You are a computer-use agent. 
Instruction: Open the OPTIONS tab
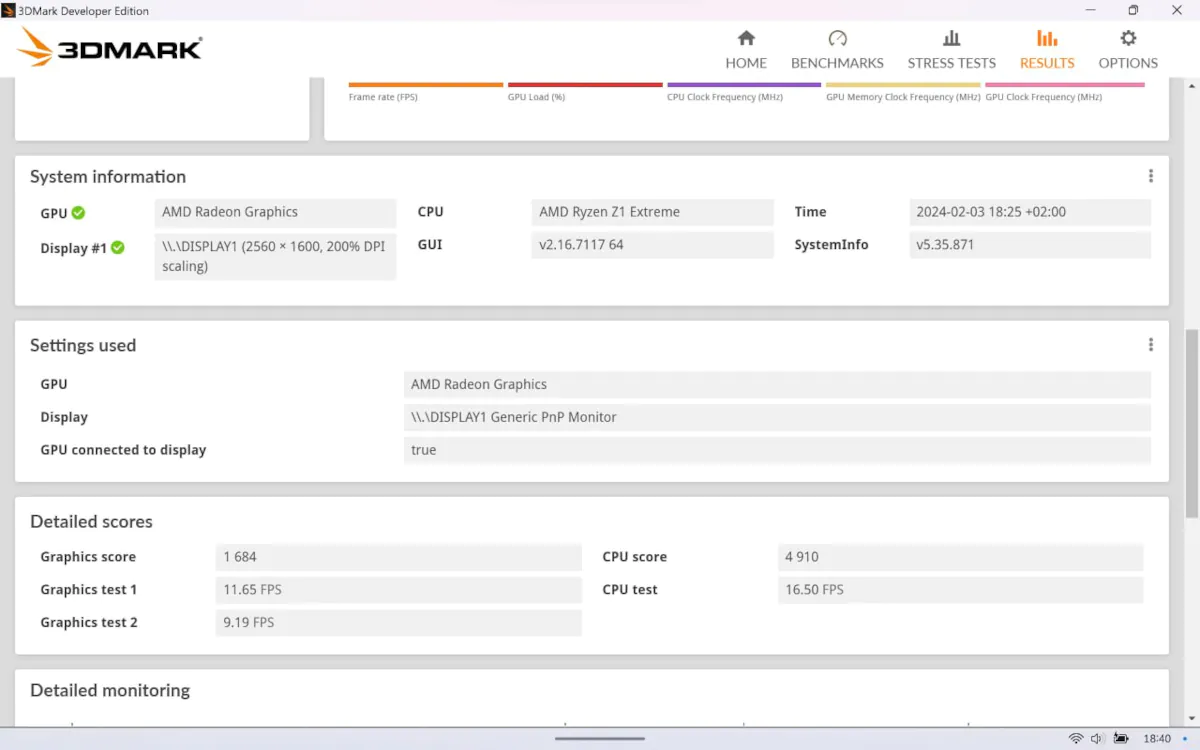pyautogui.click(x=1128, y=49)
